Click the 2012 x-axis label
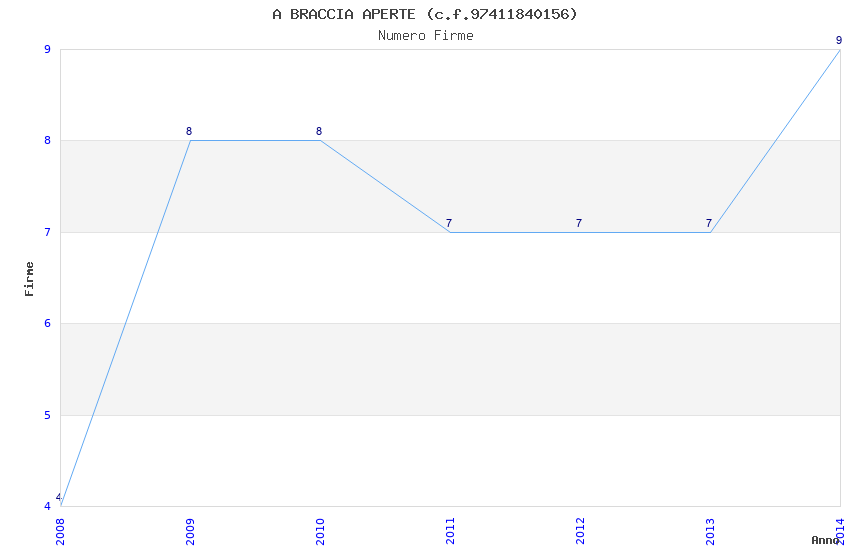Image resolution: width=850 pixels, height=550 pixels. (580, 531)
